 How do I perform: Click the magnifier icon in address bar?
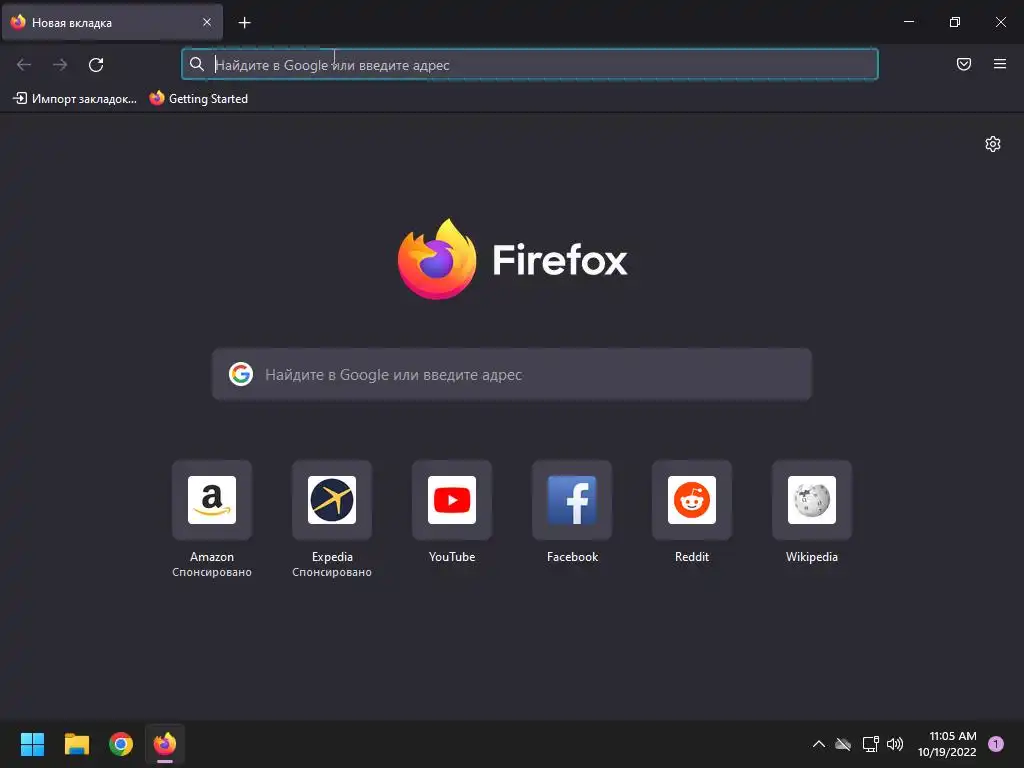coord(197,64)
